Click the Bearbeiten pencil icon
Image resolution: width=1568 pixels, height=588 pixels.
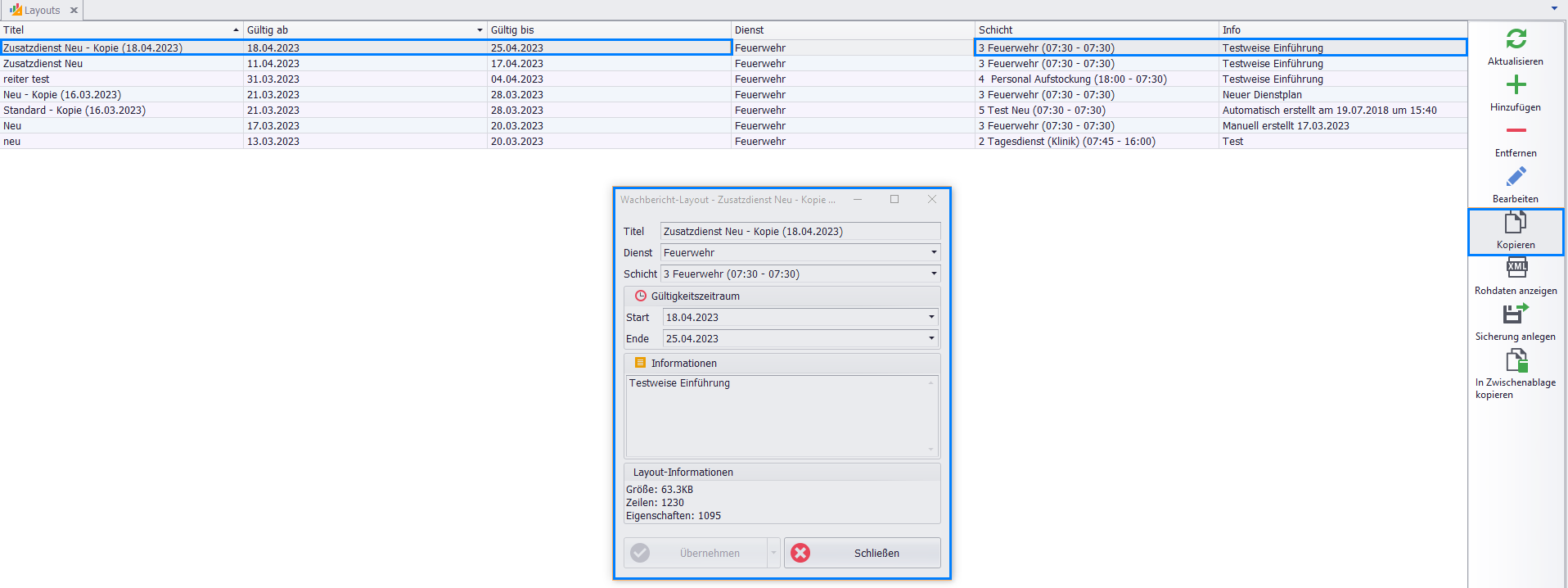(x=1516, y=177)
